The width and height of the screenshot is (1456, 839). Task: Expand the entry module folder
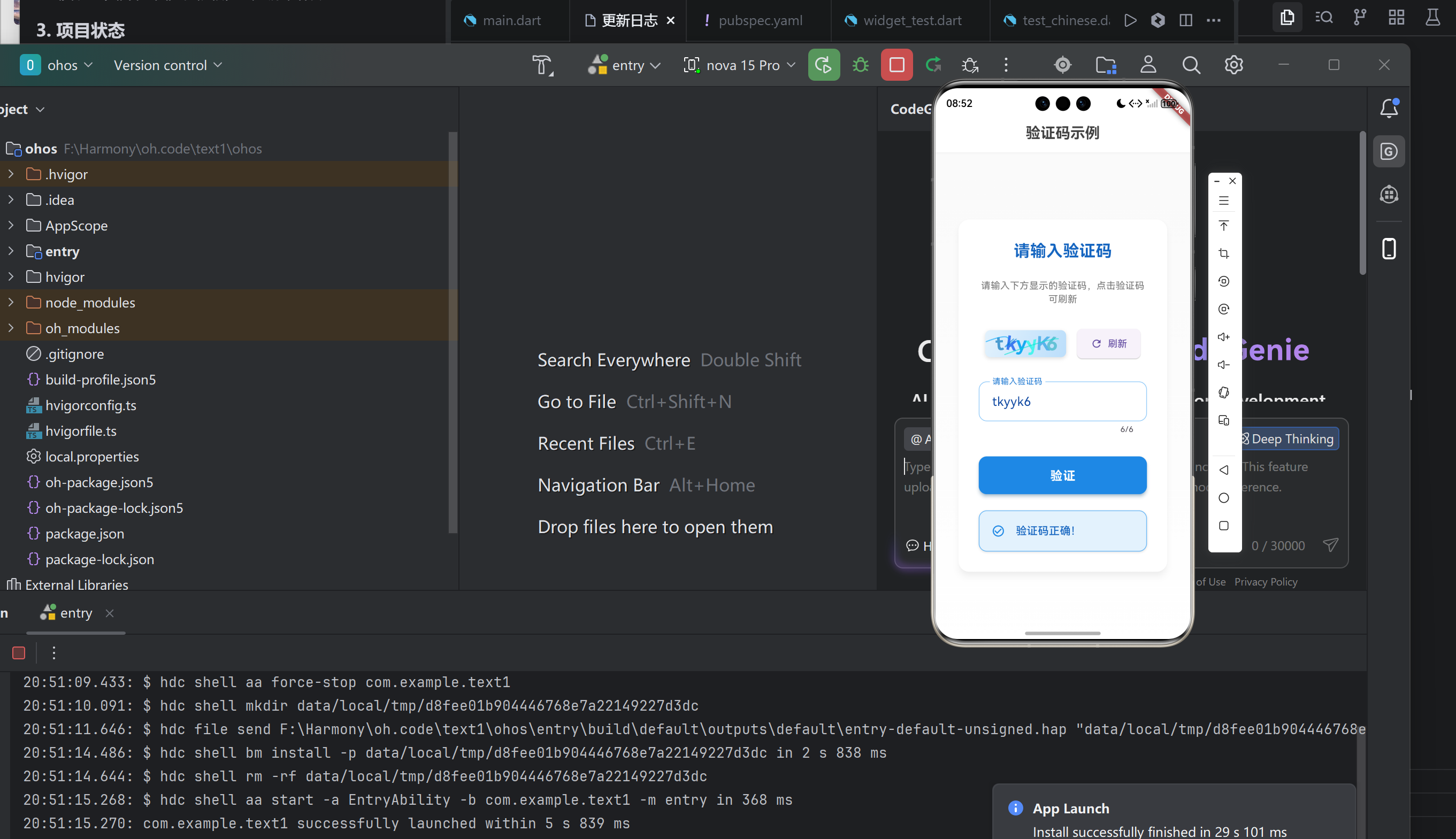11,251
